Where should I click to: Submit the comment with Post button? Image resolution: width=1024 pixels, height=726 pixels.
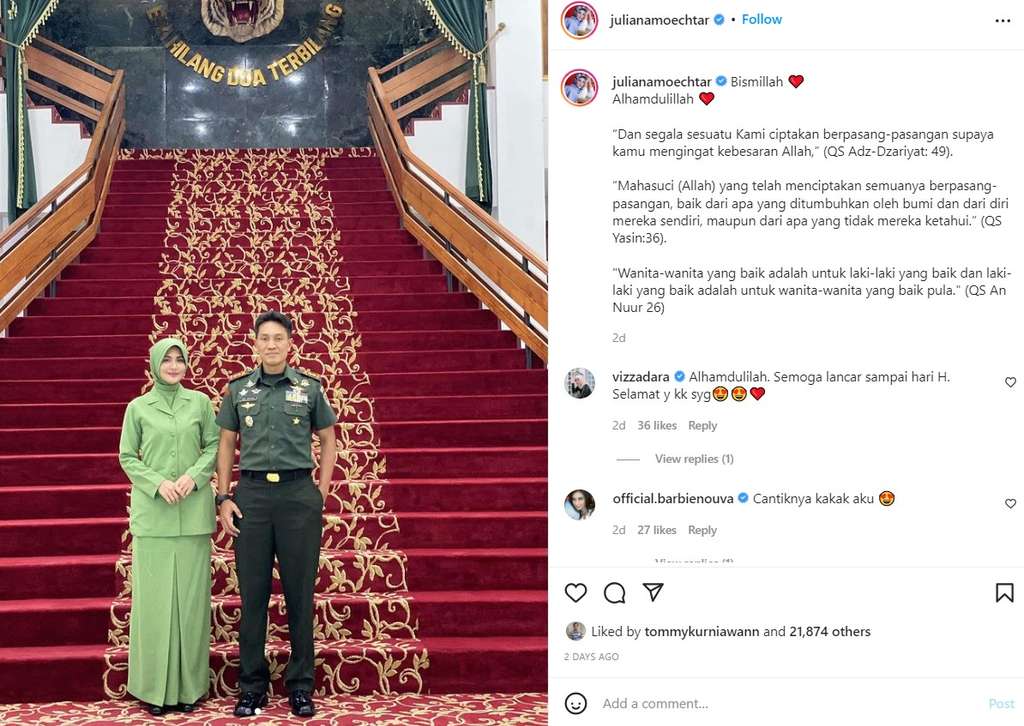click(x=1001, y=704)
